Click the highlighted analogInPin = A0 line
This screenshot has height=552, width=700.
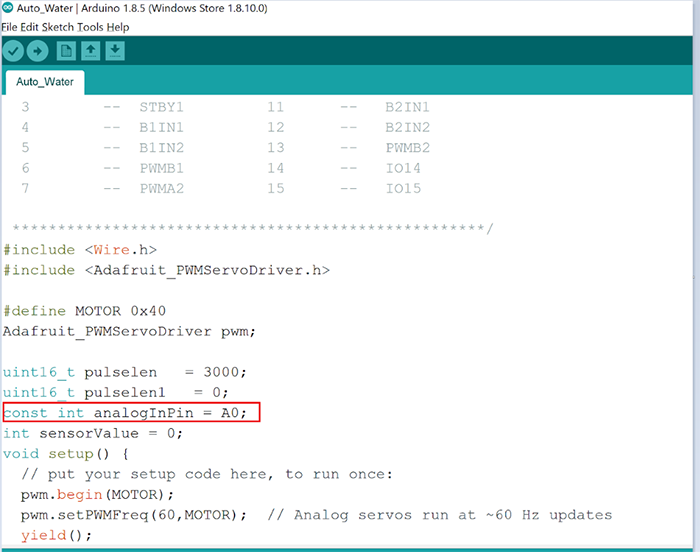131,413
